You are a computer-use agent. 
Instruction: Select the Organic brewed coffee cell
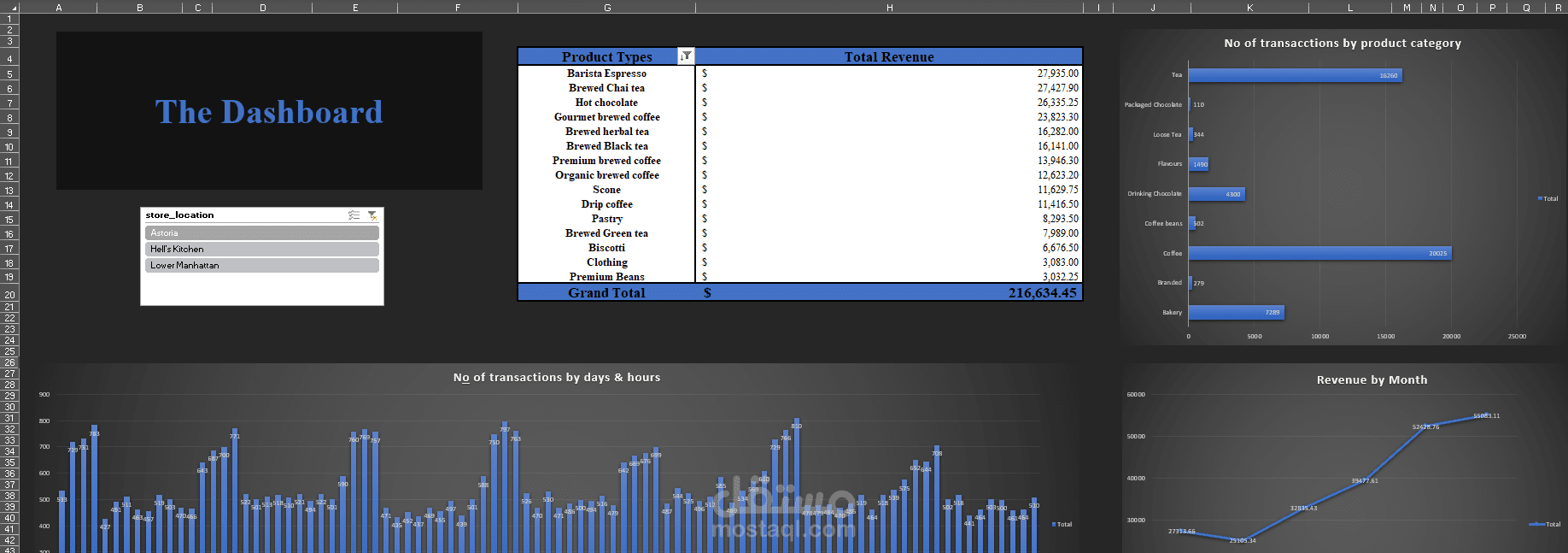pos(607,175)
